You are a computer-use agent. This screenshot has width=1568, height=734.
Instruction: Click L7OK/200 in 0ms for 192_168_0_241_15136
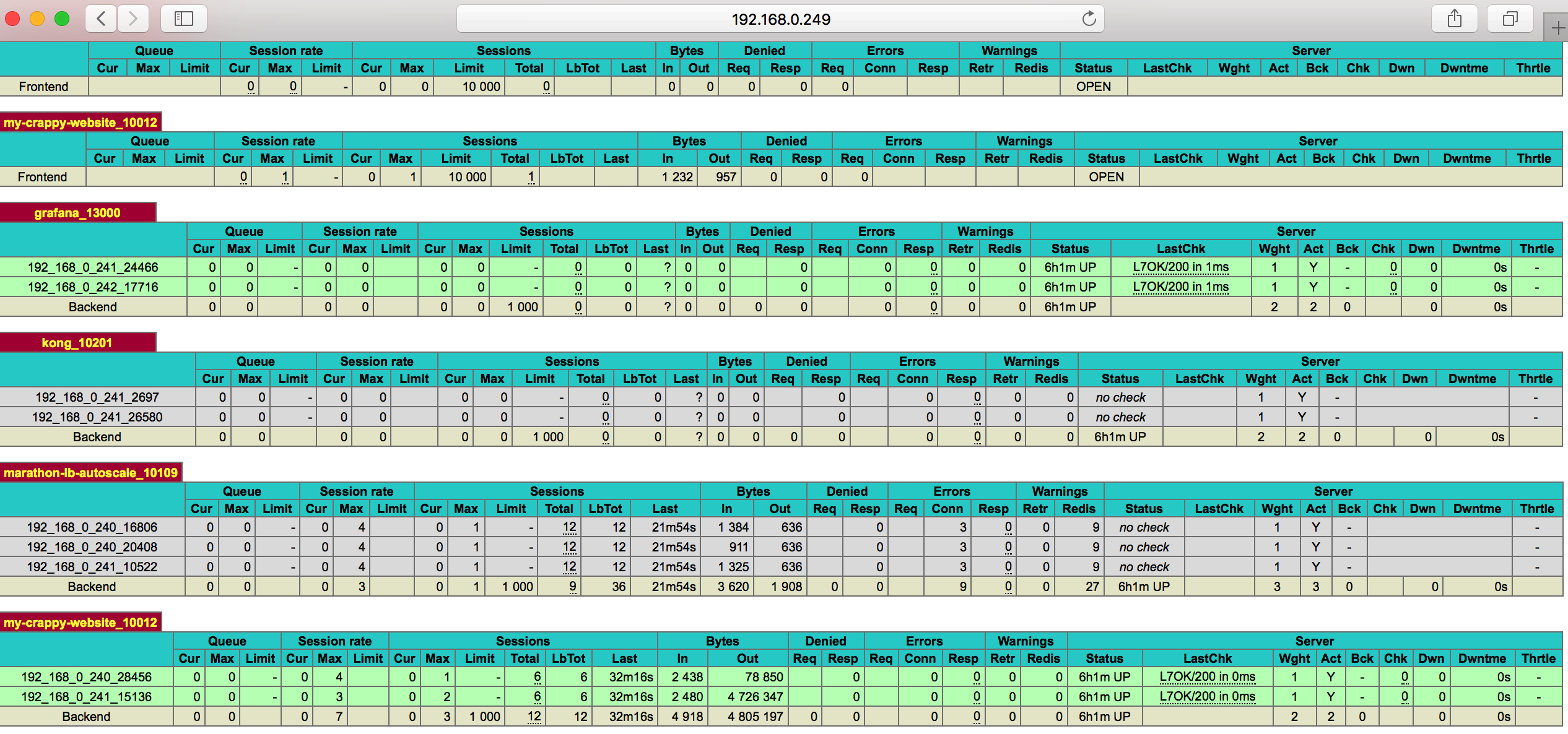(x=1207, y=697)
